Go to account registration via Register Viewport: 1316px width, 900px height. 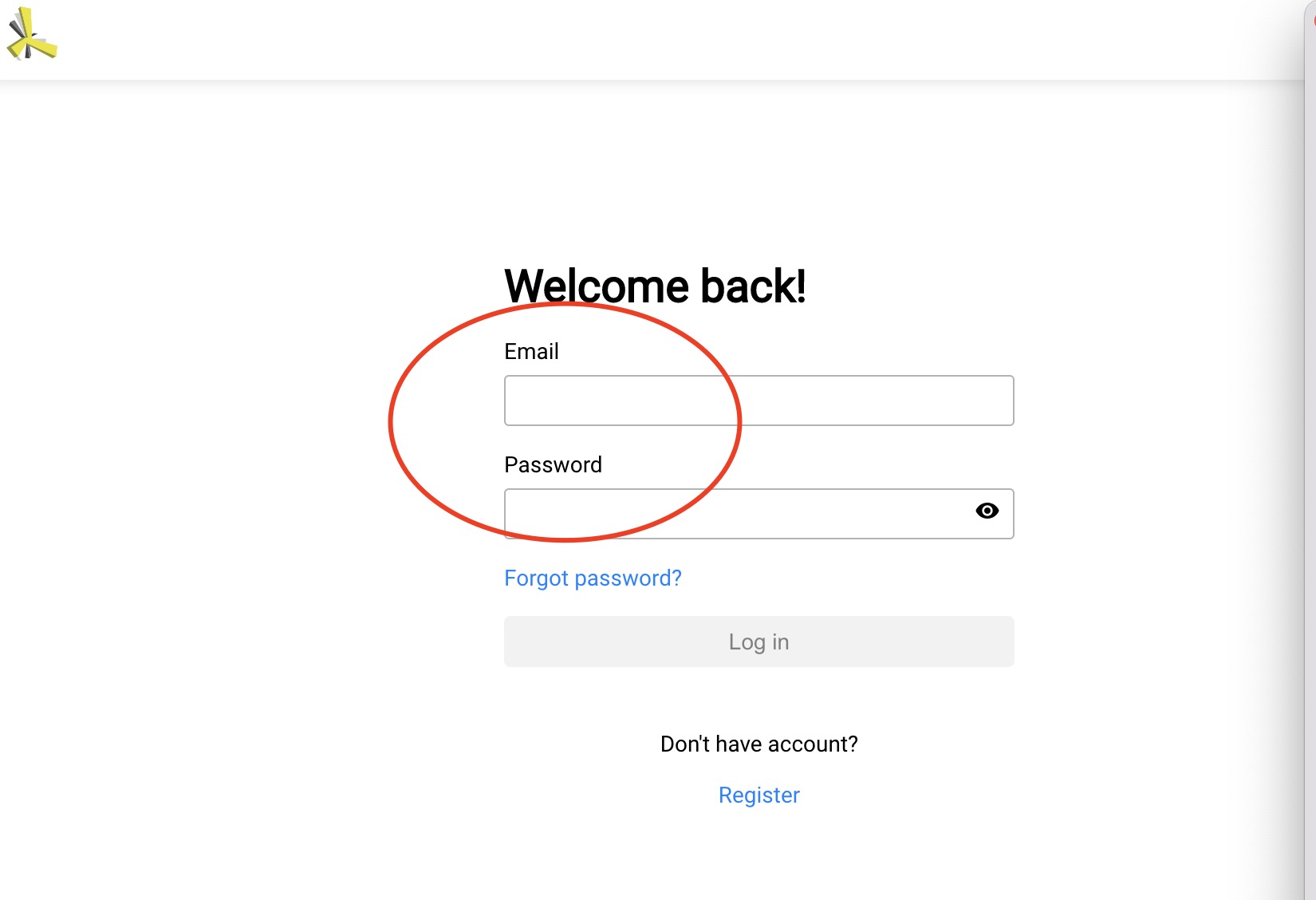point(758,795)
